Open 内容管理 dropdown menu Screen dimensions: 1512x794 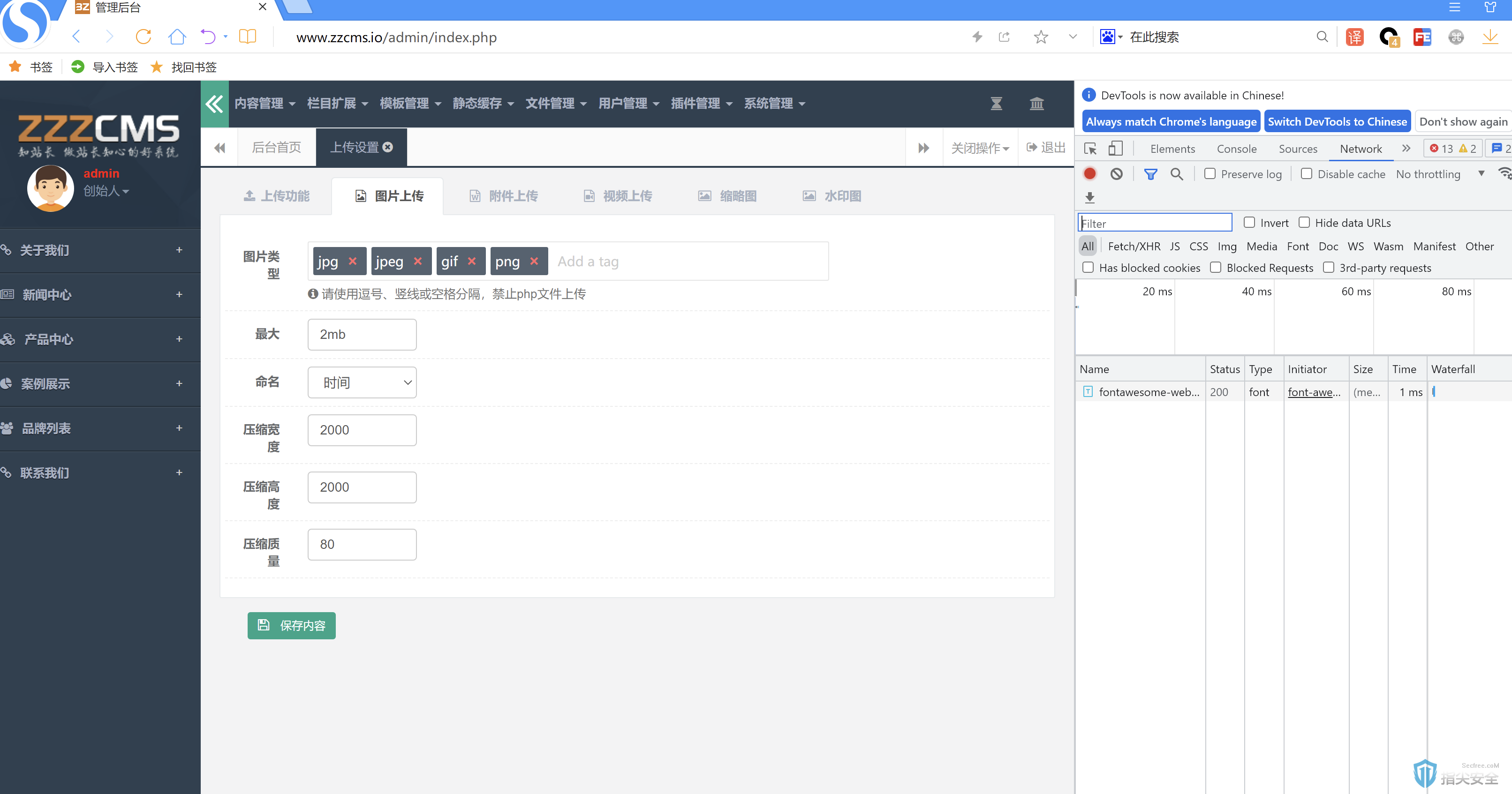click(x=265, y=104)
